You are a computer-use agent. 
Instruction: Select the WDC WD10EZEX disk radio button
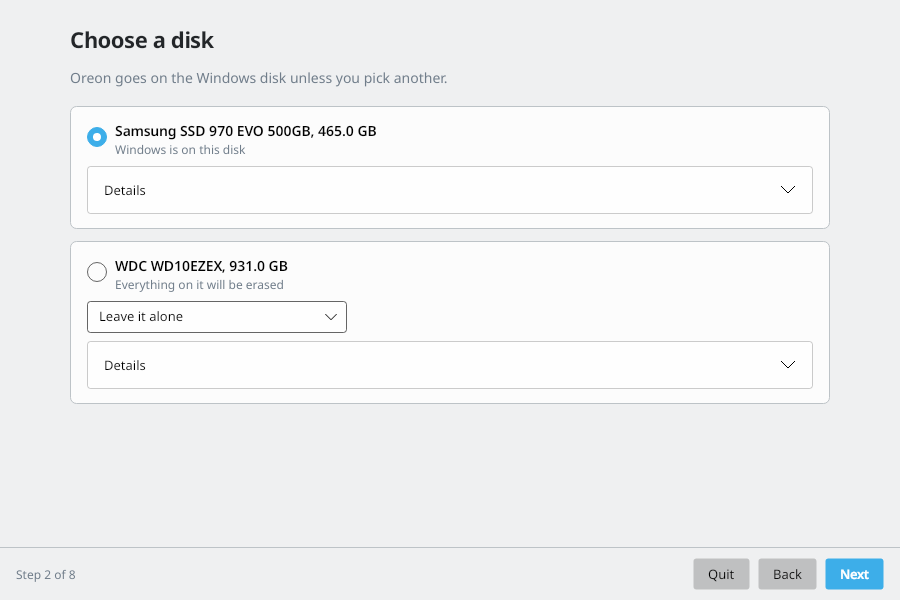tap(97, 272)
